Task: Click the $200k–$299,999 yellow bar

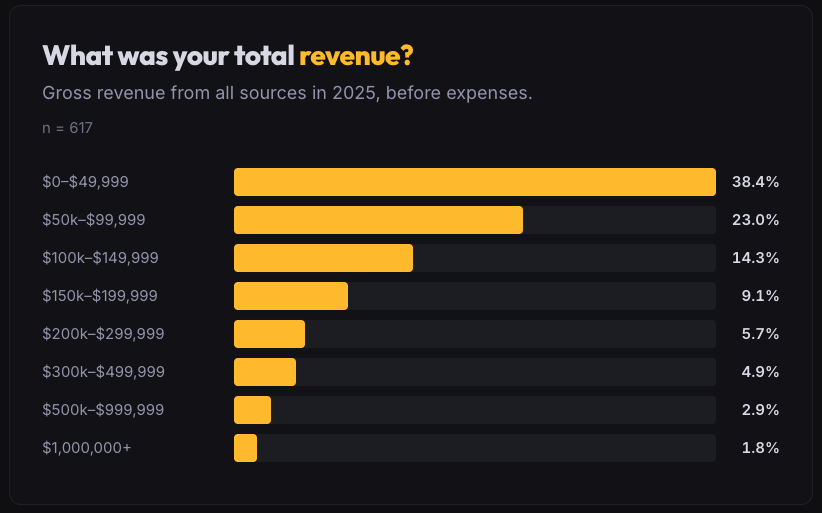Action: (x=269, y=334)
